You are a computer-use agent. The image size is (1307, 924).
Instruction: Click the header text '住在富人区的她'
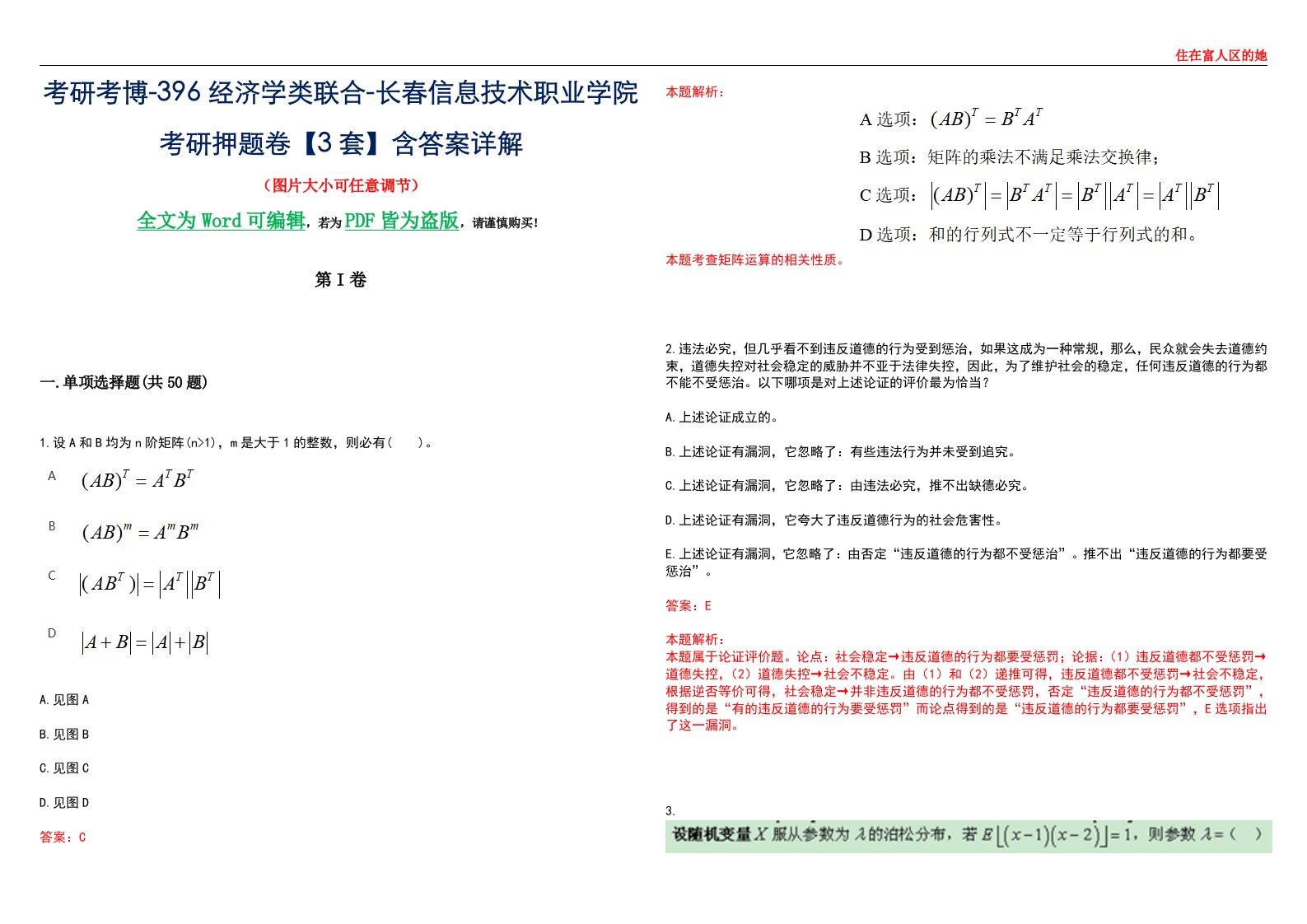(x=1221, y=55)
